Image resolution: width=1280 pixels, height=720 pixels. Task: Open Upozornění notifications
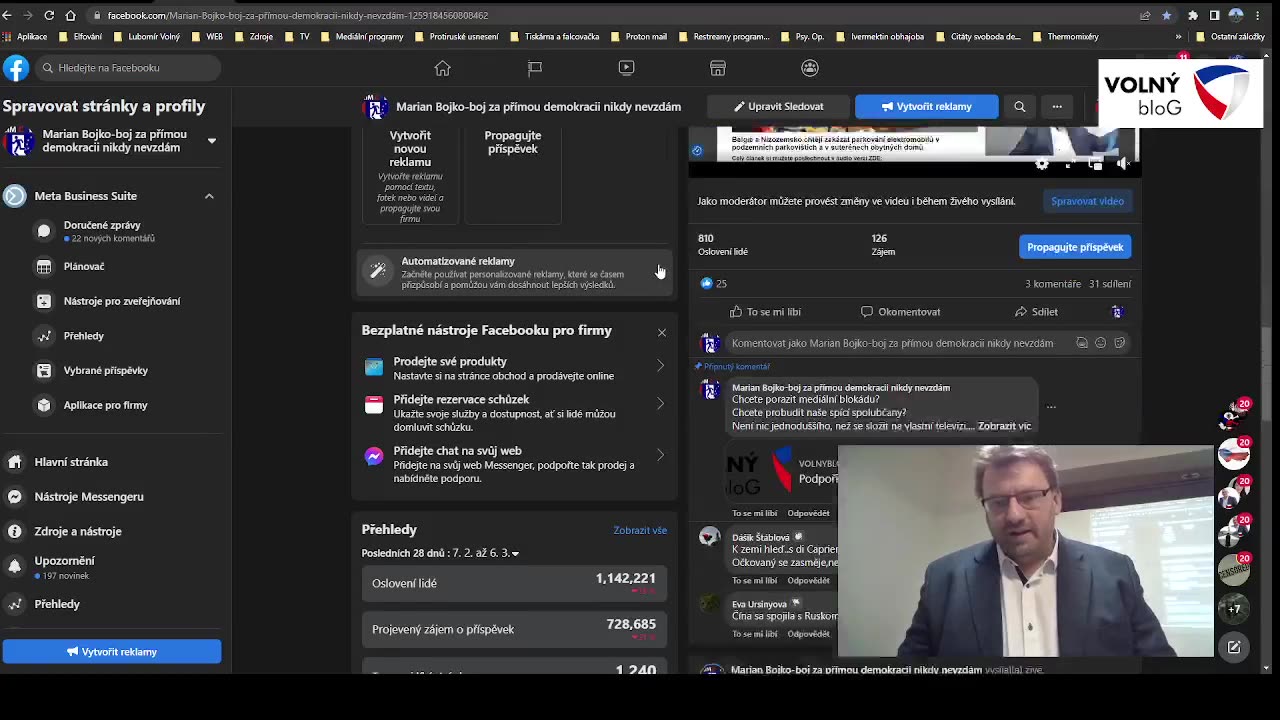click(x=110, y=567)
